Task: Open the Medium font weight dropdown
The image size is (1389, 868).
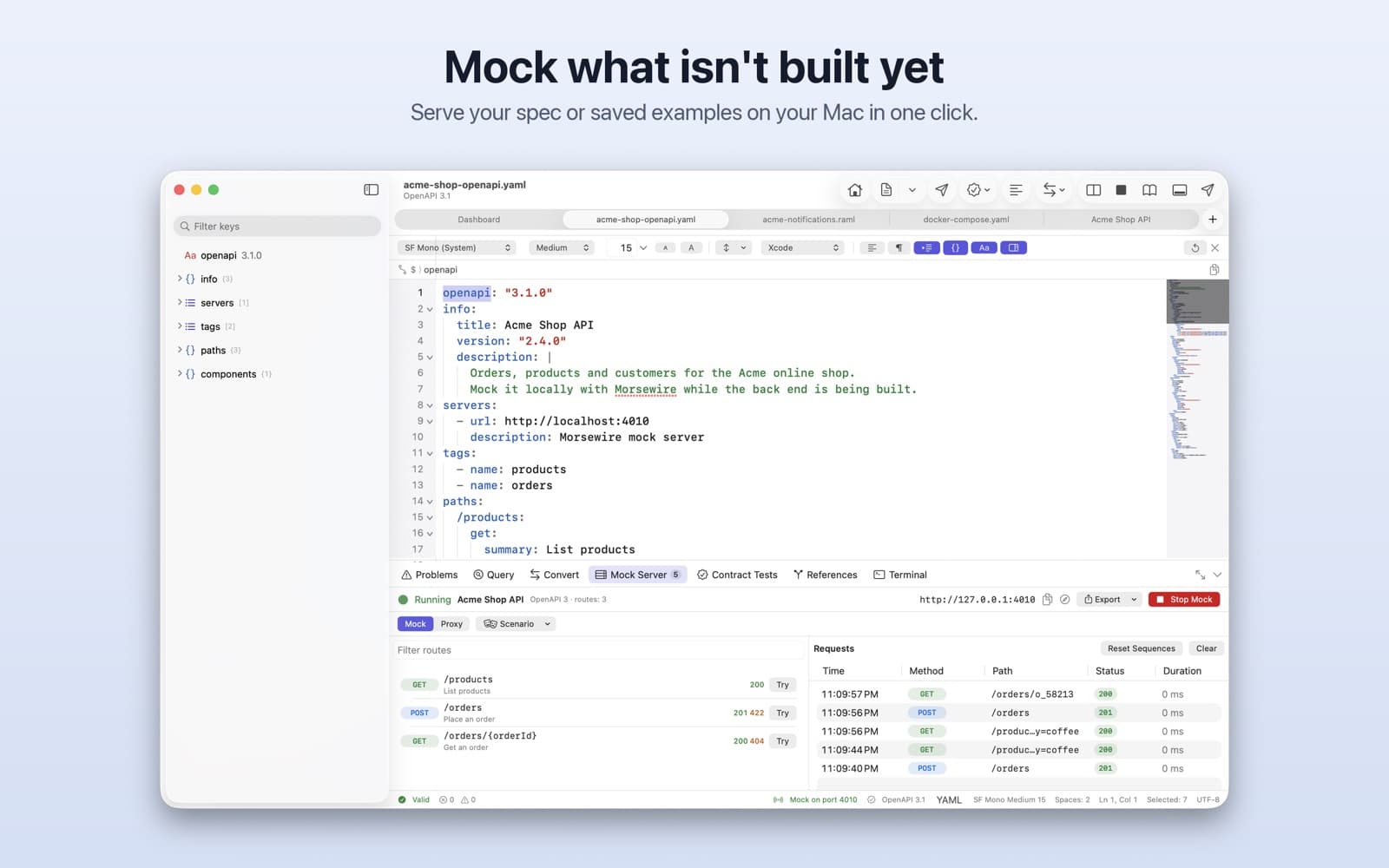Action: (x=562, y=248)
